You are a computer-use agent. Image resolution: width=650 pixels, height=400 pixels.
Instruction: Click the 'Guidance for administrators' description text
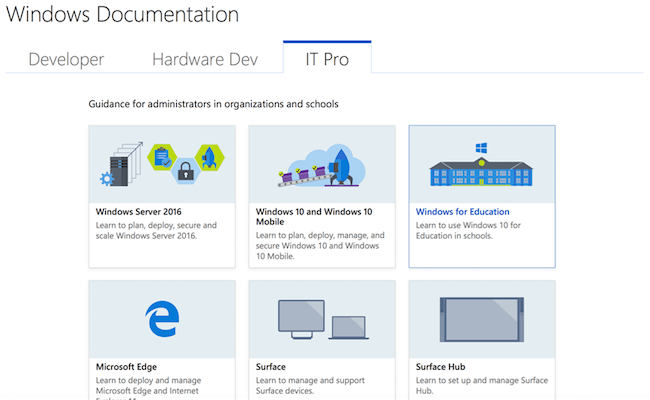213,104
